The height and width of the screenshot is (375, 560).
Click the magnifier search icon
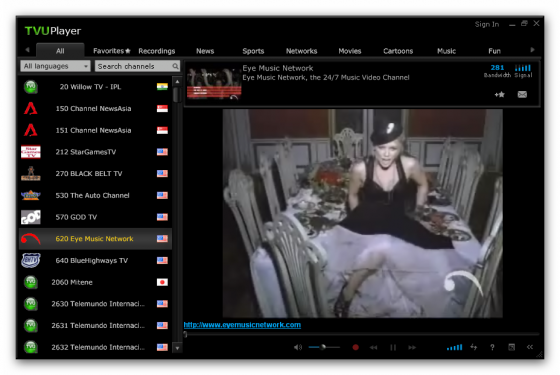click(x=175, y=66)
